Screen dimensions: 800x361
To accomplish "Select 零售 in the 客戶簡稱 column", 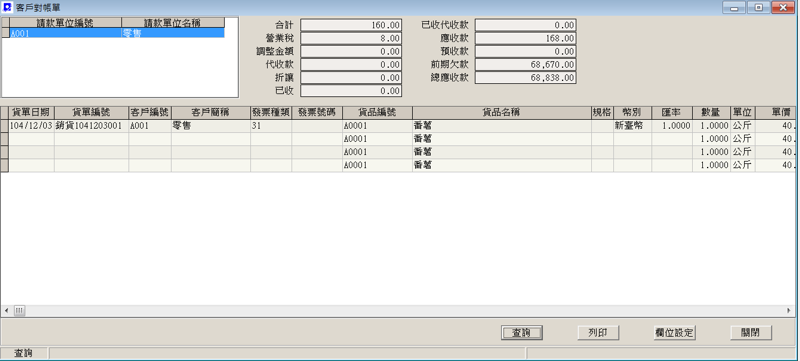I will (x=211, y=126).
